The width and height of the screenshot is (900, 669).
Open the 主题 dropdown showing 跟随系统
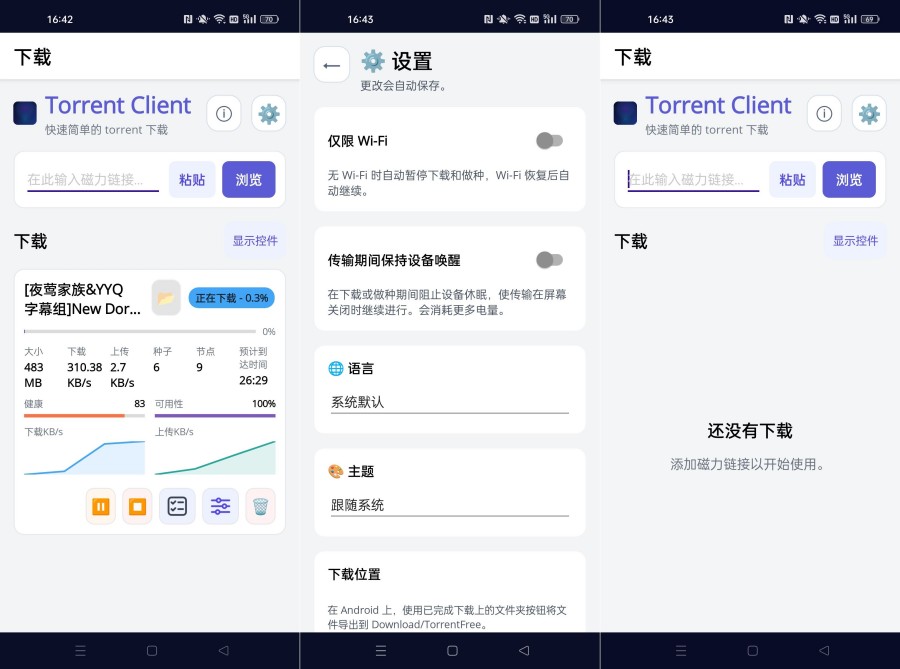click(450, 505)
